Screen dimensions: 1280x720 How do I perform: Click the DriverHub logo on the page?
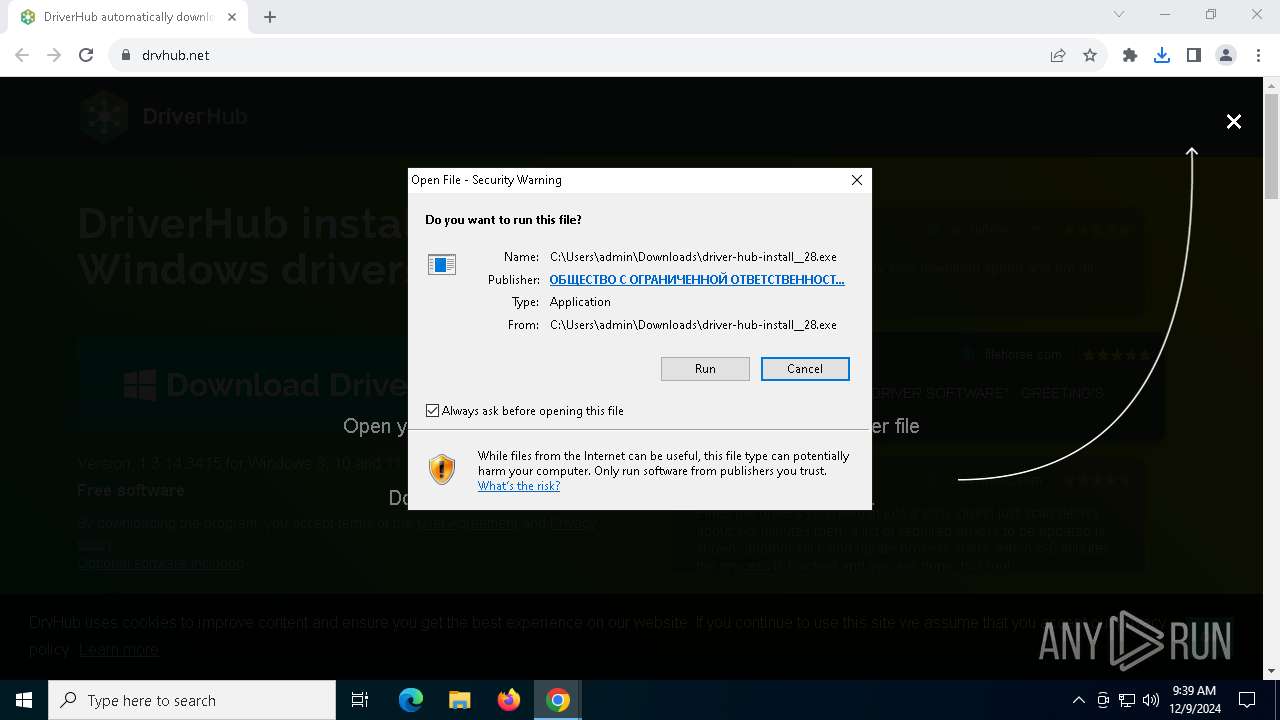click(x=164, y=116)
